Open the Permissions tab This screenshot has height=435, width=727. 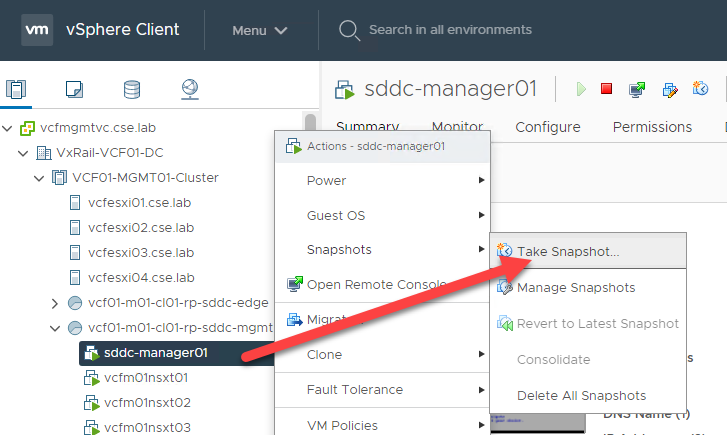(652, 127)
